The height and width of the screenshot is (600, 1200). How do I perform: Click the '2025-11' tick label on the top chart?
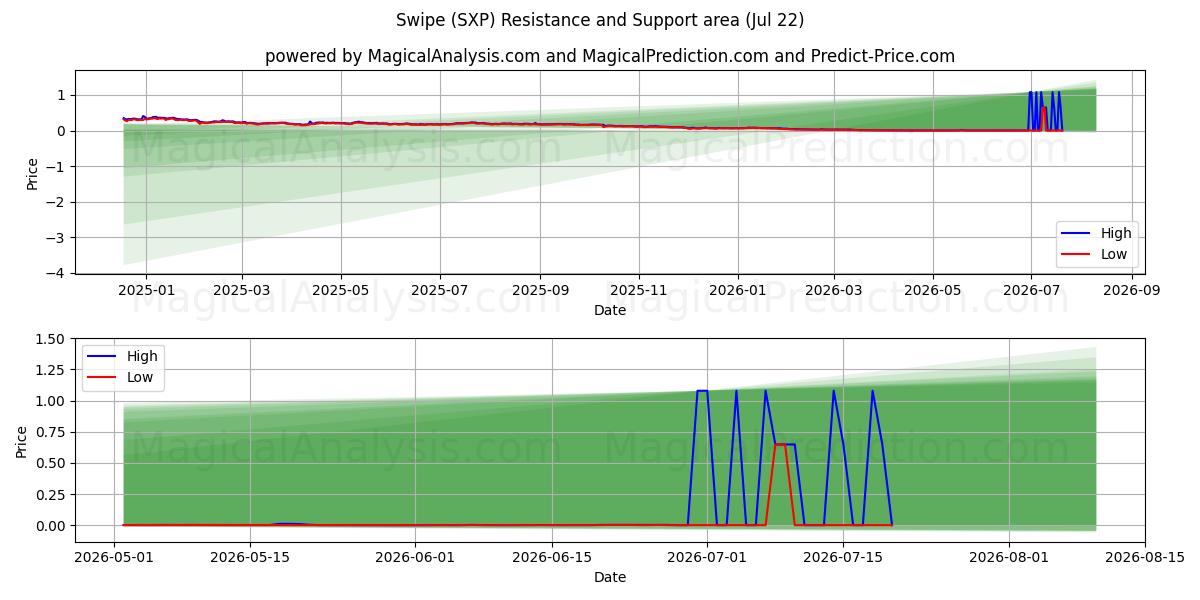click(x=639, y=290)
